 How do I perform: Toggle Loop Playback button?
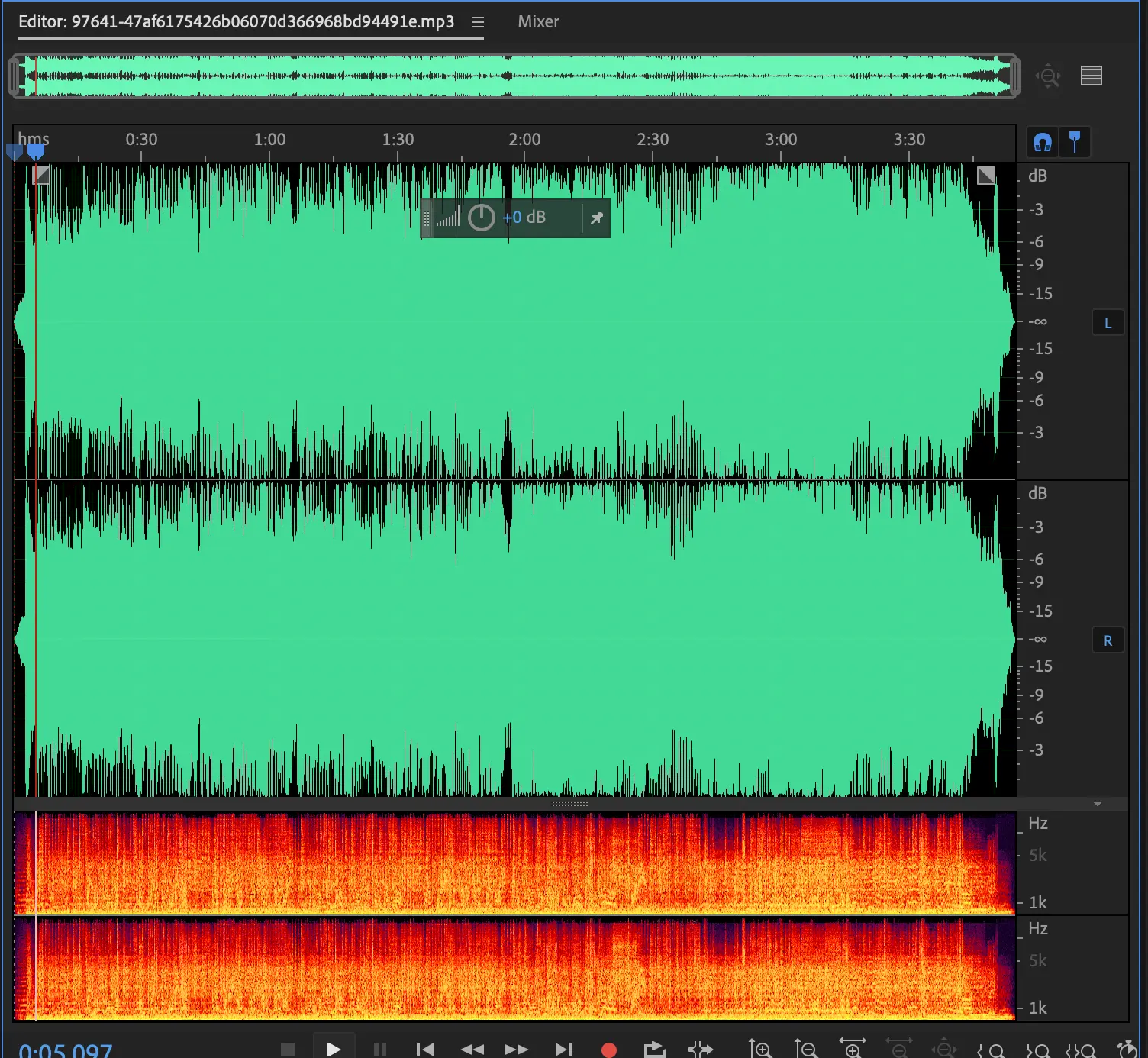(x=654, y=1050)
